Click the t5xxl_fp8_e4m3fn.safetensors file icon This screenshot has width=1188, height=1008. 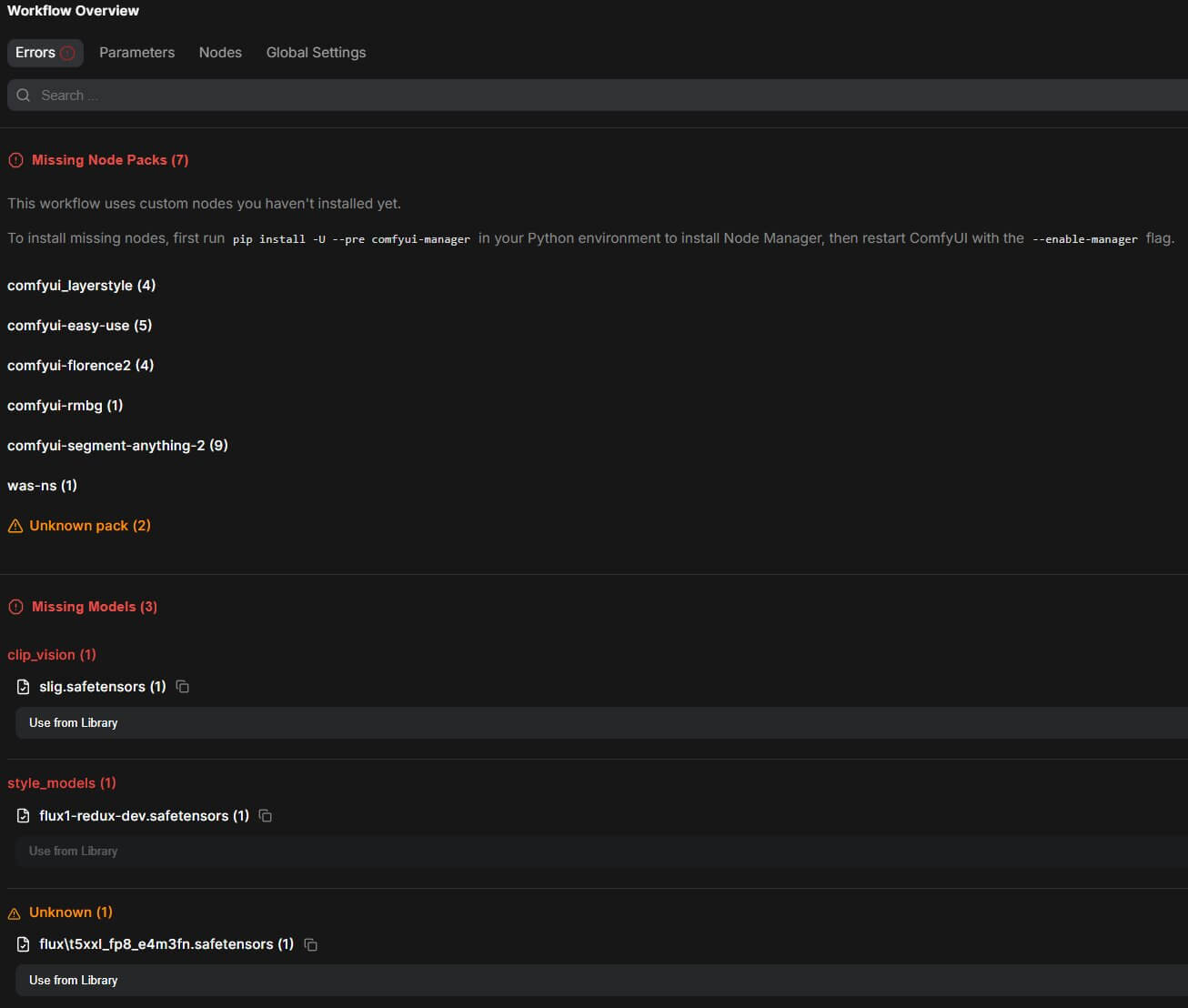(24, 944)
